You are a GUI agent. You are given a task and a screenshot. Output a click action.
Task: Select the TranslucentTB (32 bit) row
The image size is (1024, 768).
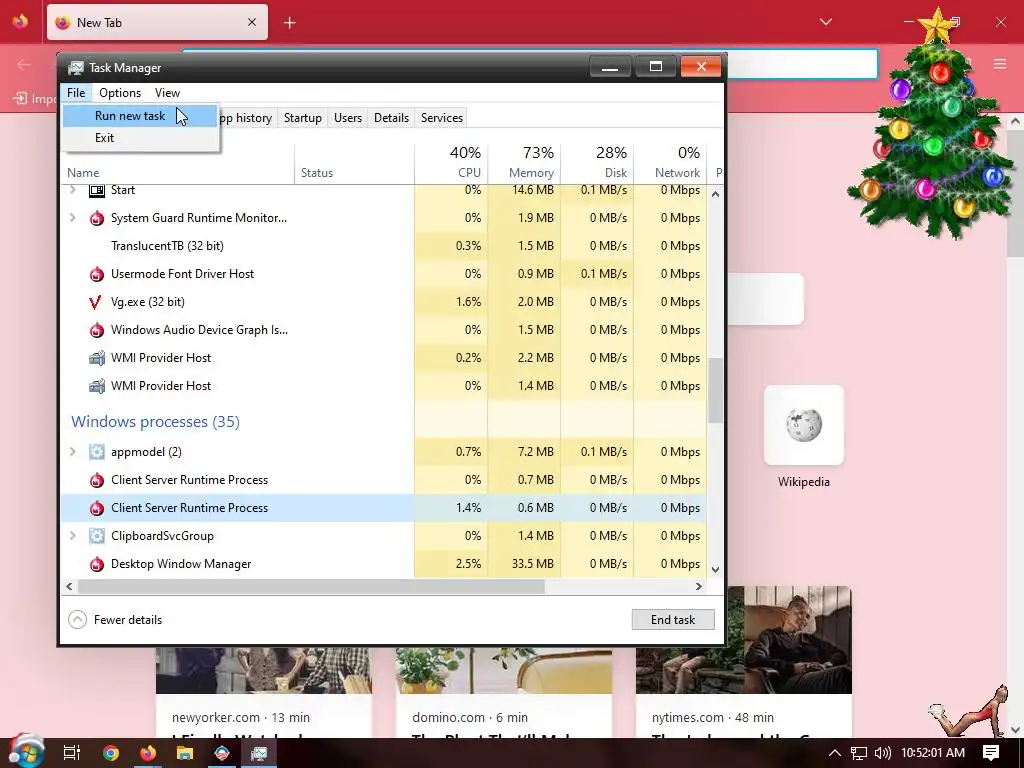click(383, 246)
